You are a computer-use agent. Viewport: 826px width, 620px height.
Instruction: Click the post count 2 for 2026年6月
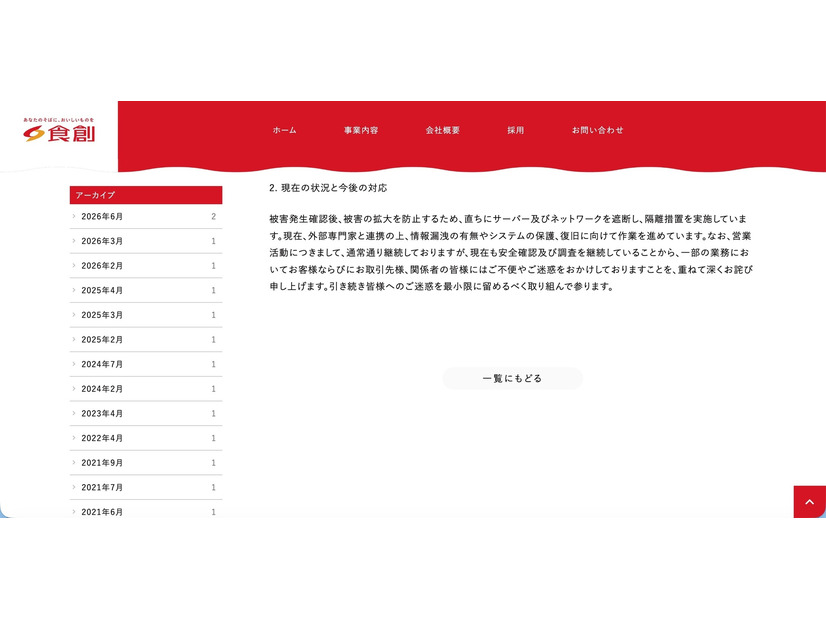(213, 216)
